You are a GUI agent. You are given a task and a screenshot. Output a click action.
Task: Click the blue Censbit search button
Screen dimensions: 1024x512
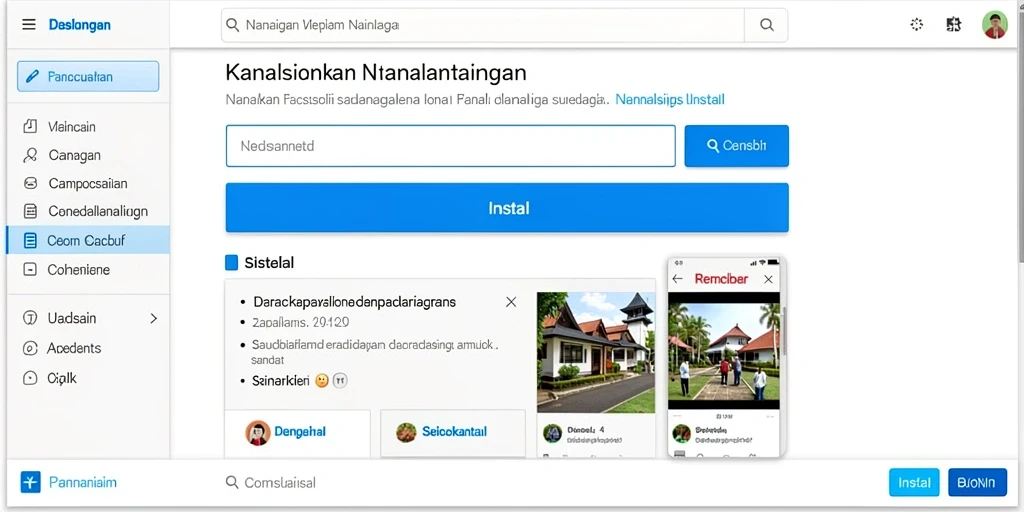point(737,146)
